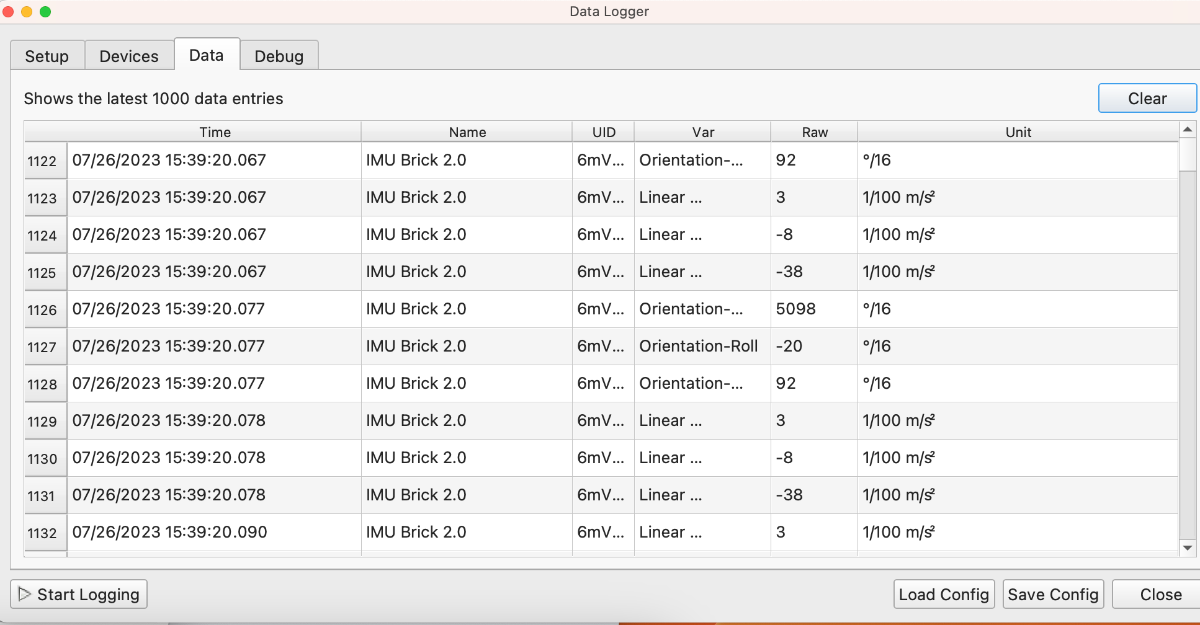This screenshot has height=625, width=1200.
Task: Click the Data tab
Action: [206, 54]
